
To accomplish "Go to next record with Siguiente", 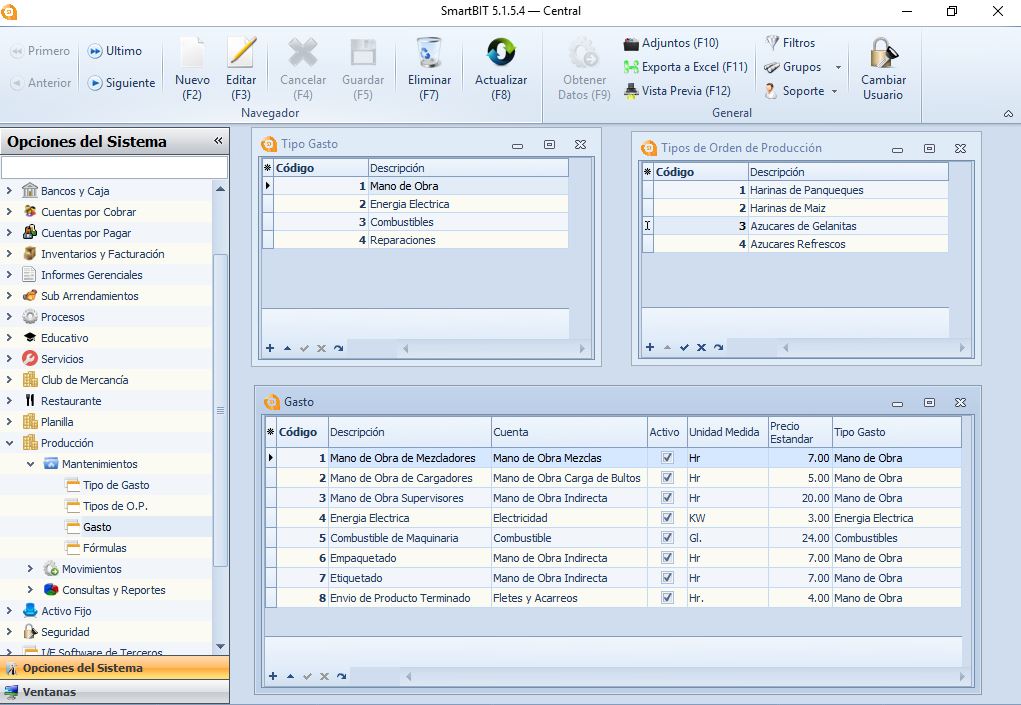I will pos(122,83).
